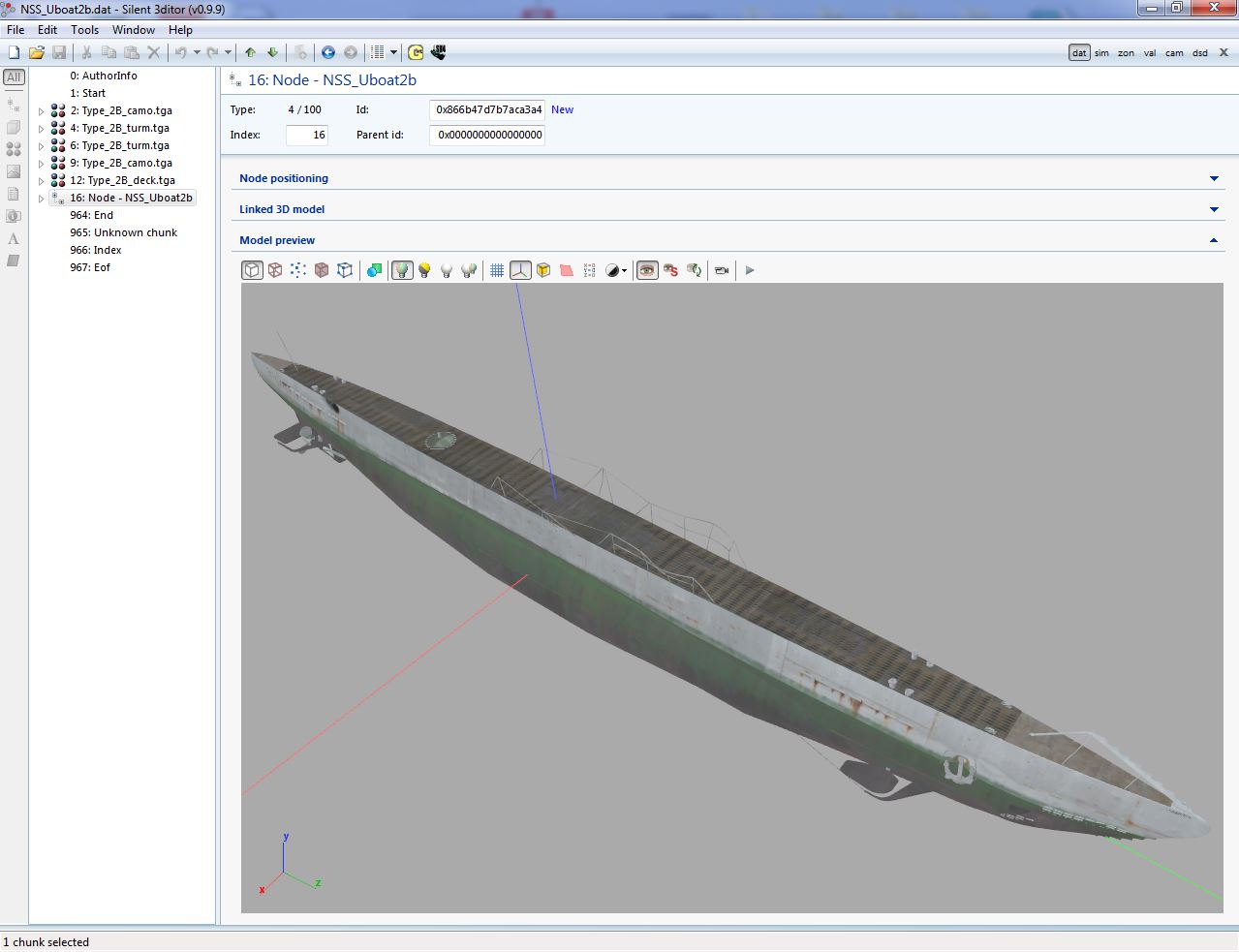
Task: Click into the Id hex value field
Action: click(487, 110)
